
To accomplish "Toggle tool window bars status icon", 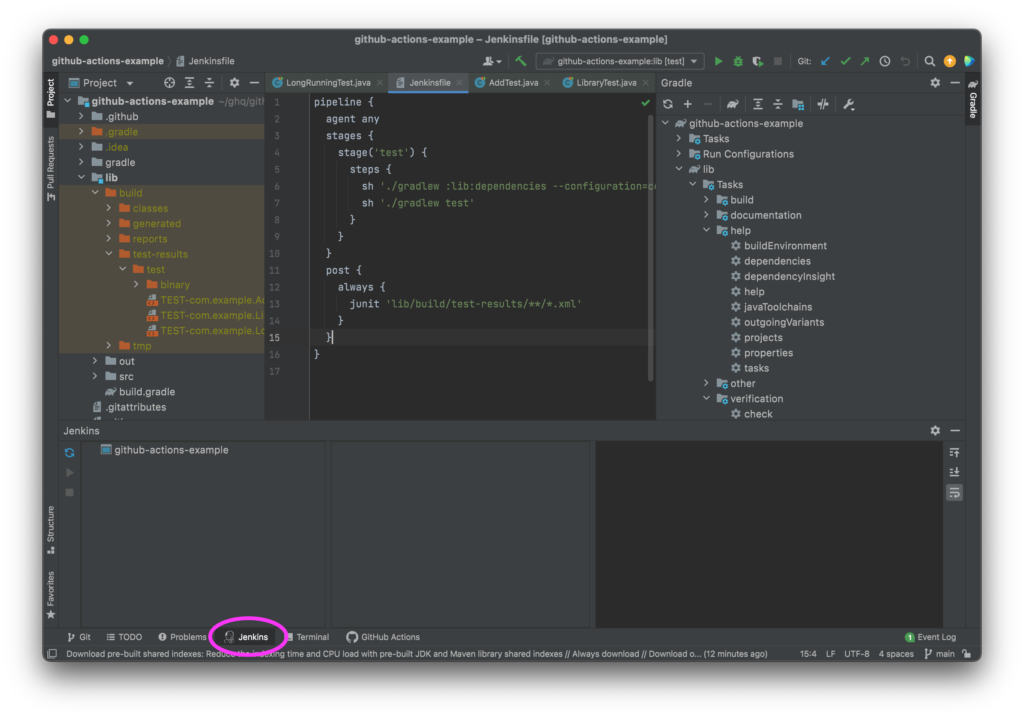I will point(52,654).
